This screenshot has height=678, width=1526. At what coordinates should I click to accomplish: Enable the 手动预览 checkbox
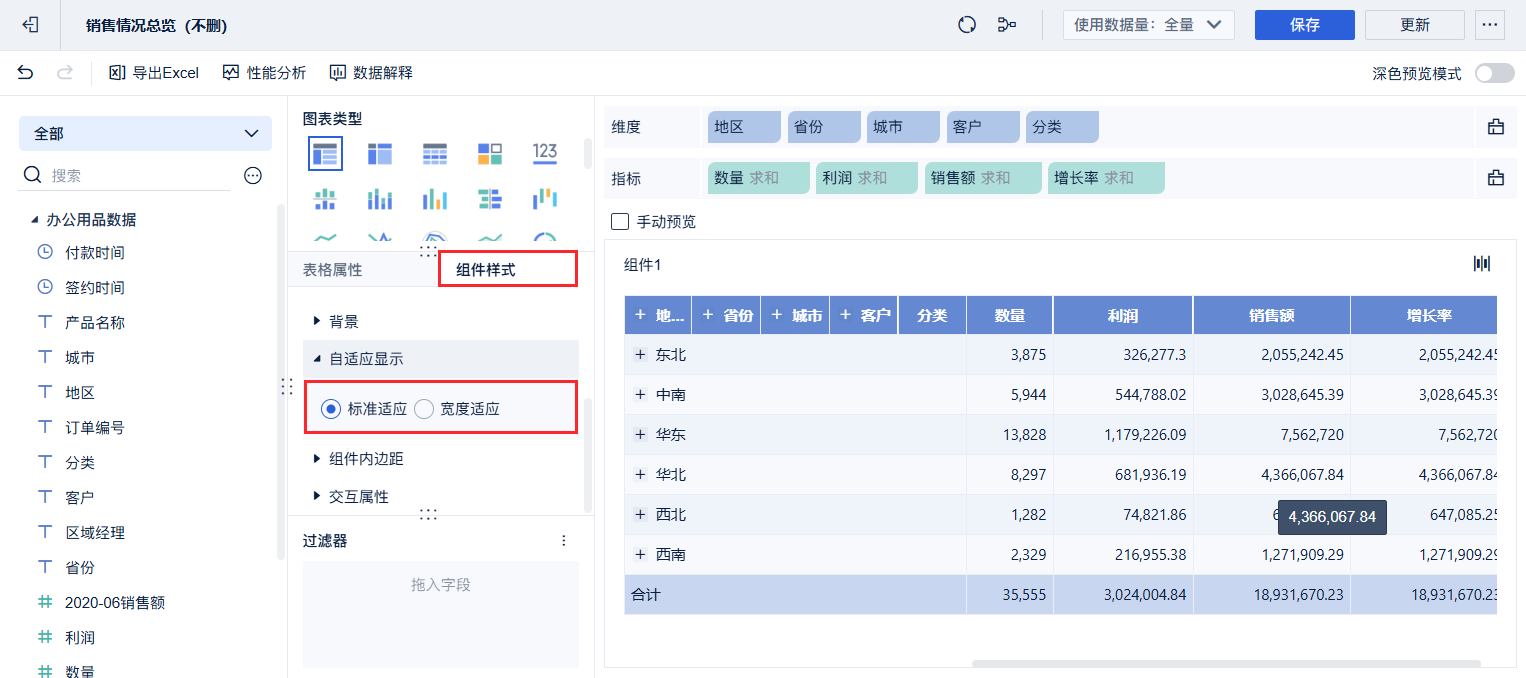620,222
